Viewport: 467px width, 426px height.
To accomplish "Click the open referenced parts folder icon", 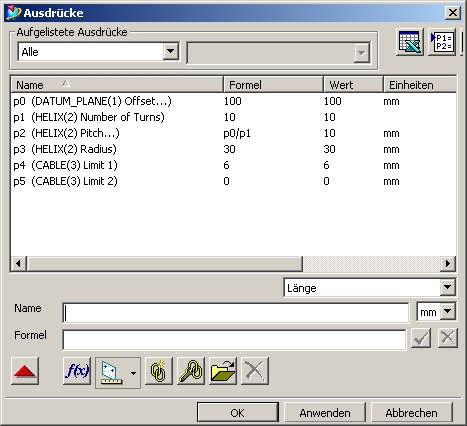I will (x=223, y=371).
